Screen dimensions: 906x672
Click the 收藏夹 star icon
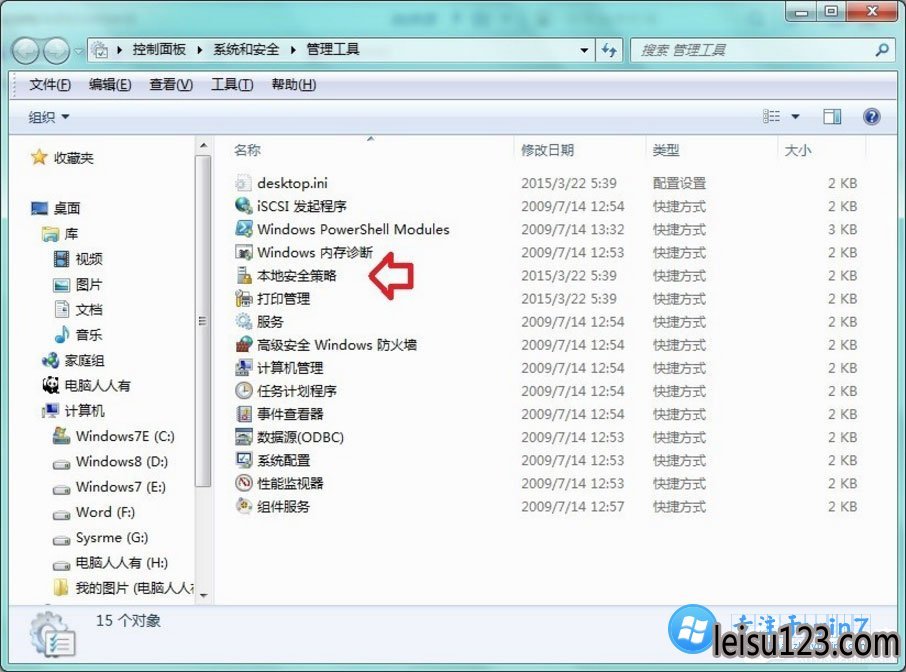(39, 157)
